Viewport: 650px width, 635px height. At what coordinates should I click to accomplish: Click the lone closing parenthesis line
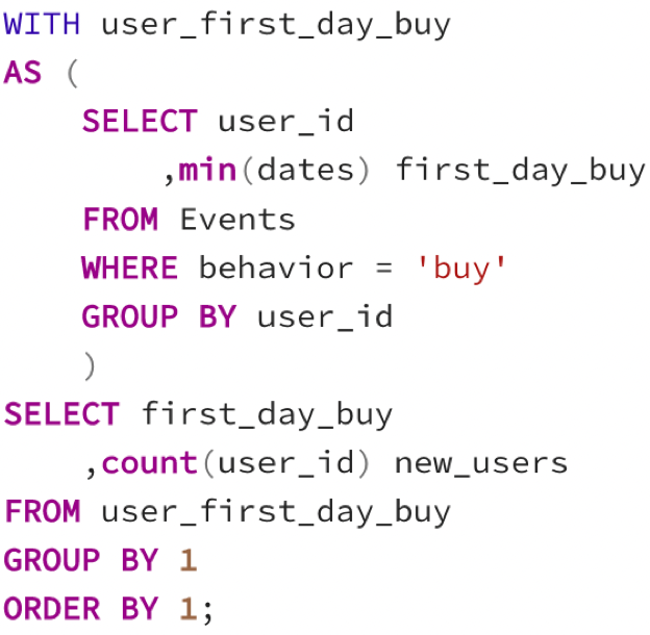pyautogui.click(x=90, y=366)
